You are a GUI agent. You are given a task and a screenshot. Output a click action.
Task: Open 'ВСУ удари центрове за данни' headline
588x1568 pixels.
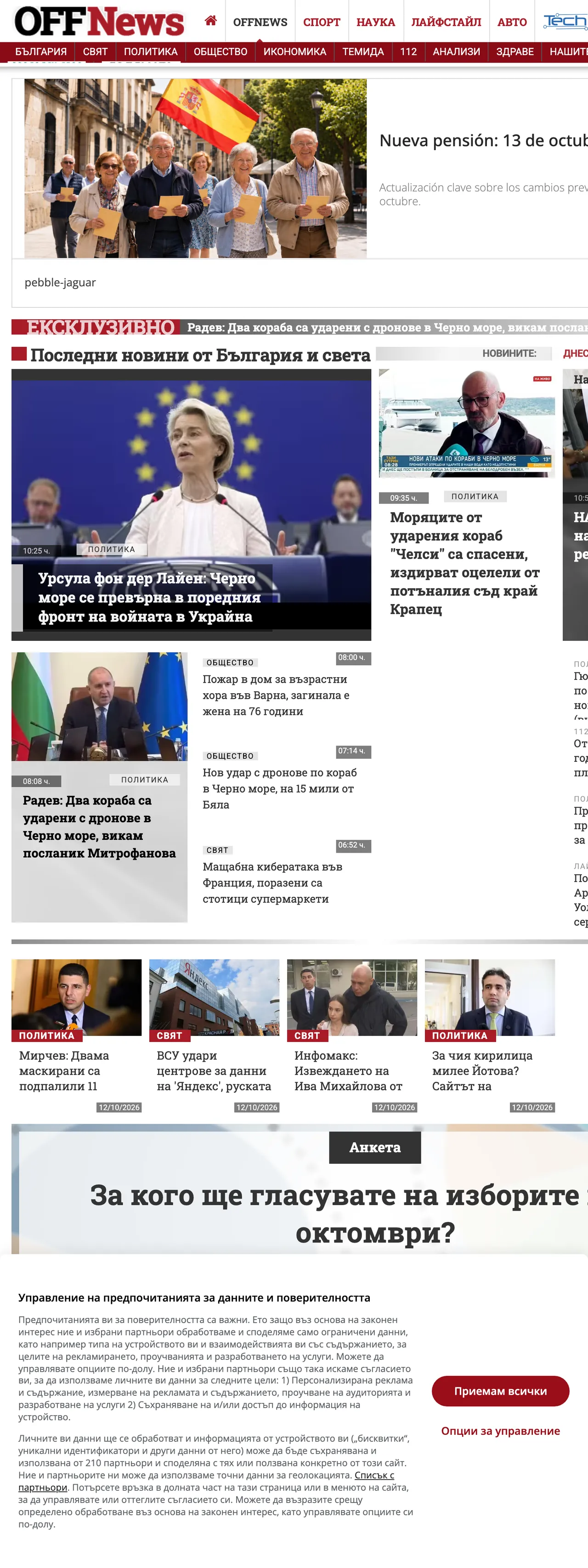[x=214, y=1071]
